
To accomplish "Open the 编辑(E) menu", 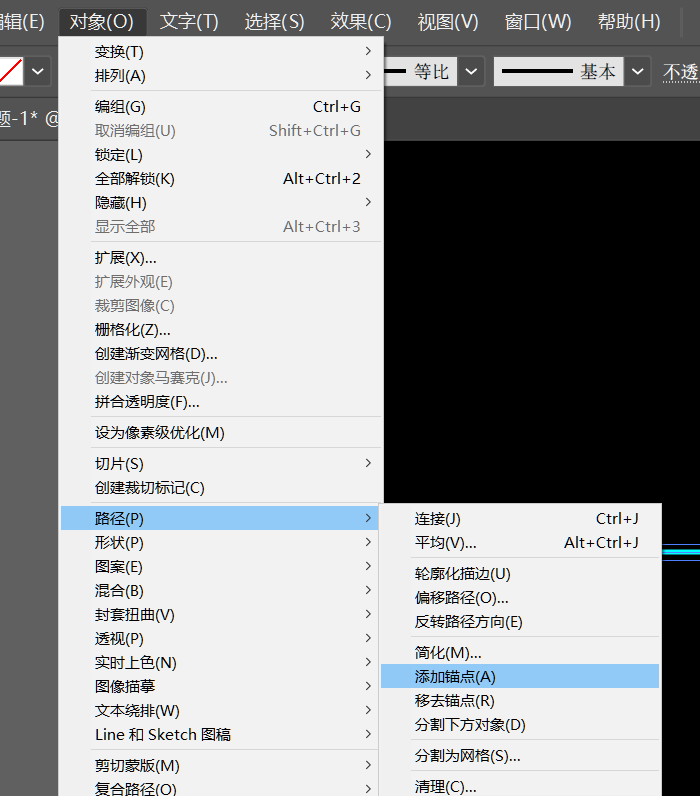I will point(22,22).
